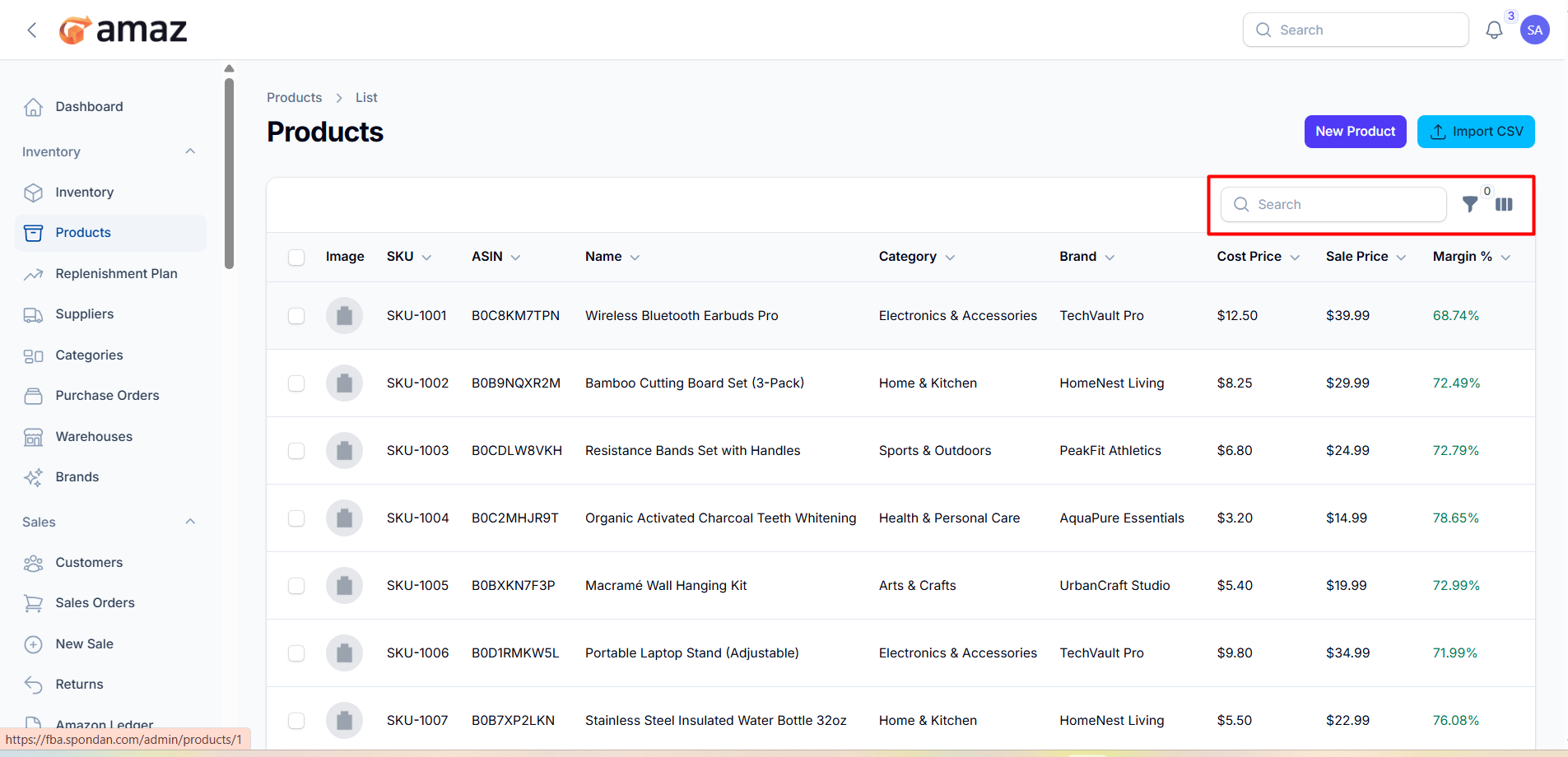1568x757 pixels.
Task: Collapse the Sales sidebar group
Action: [x=190, y=522]
